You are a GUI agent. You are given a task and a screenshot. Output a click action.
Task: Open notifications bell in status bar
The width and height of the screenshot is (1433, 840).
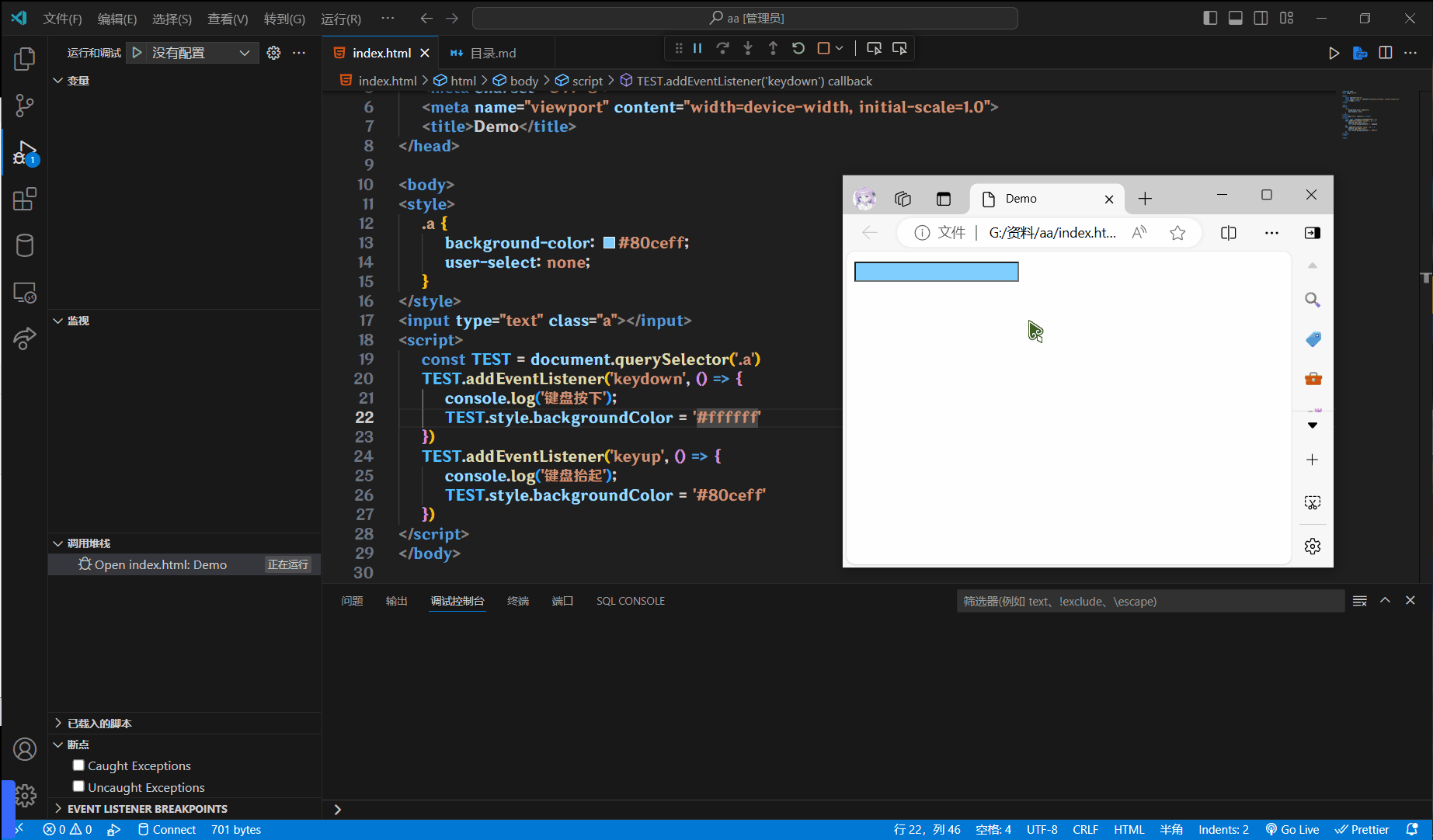point(1412,829)
